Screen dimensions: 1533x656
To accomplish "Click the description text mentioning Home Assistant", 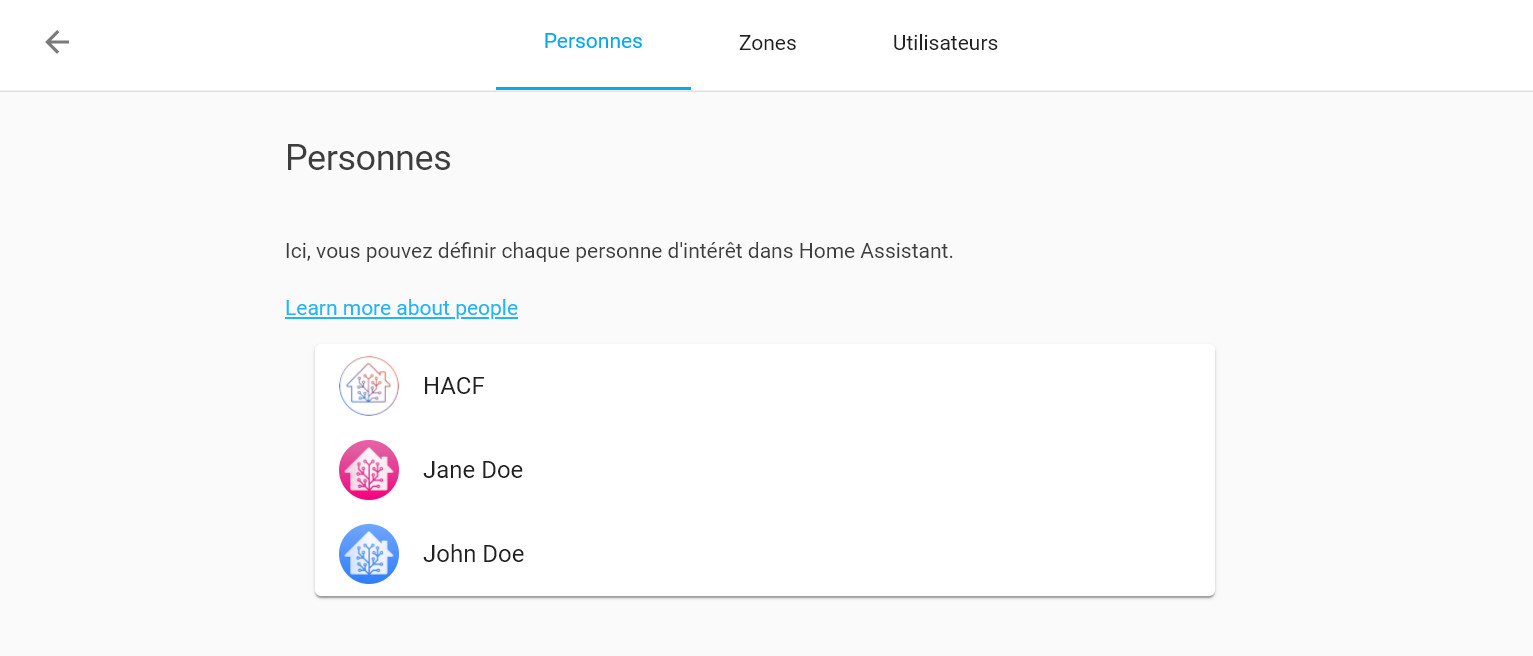I will tap(619, 251).
